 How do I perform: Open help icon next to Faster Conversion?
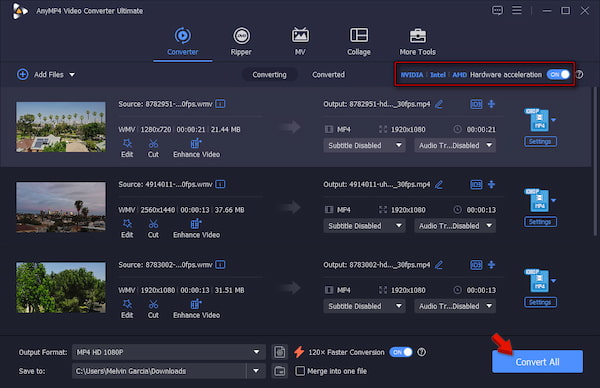421,352
